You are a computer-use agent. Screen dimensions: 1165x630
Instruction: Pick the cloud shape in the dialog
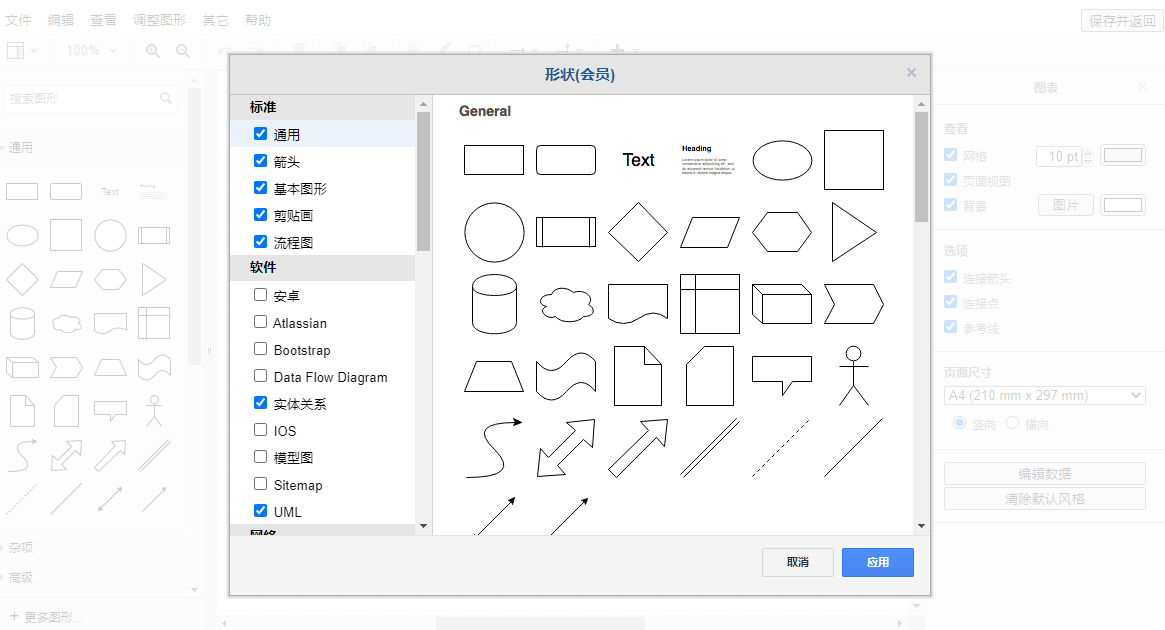566,304
